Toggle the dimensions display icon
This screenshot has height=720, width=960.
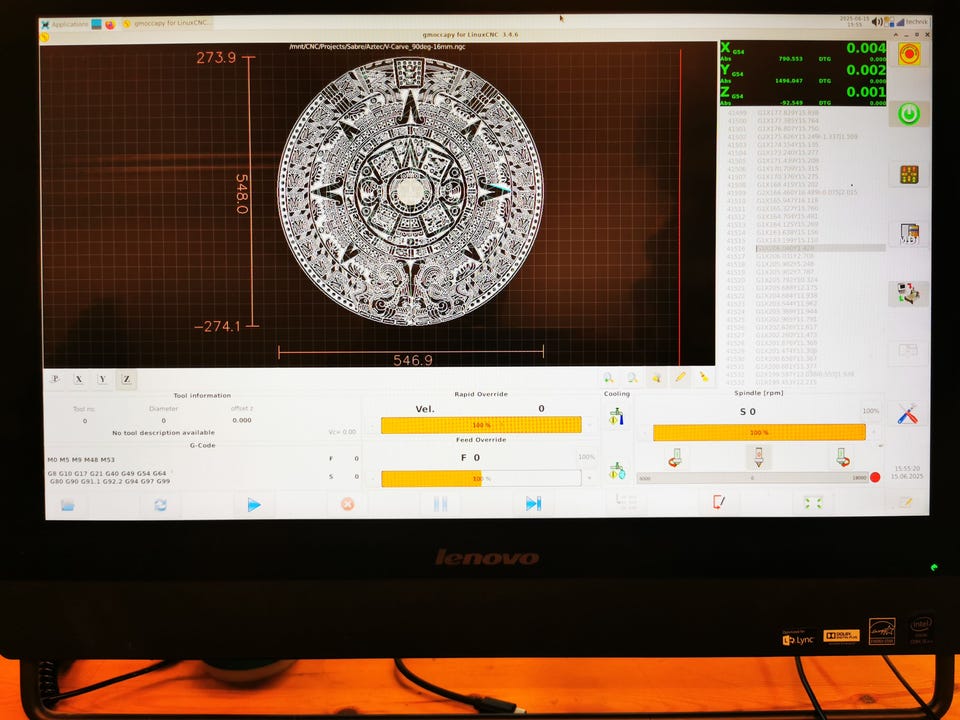pyautogui.click(x=656, y=378)
